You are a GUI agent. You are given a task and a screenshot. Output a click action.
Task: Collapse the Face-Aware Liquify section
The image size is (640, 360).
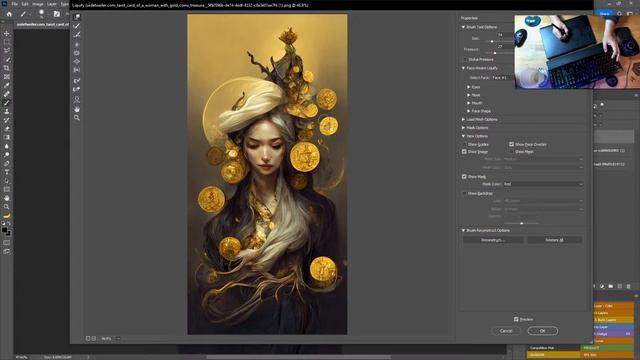click(463, 68)
